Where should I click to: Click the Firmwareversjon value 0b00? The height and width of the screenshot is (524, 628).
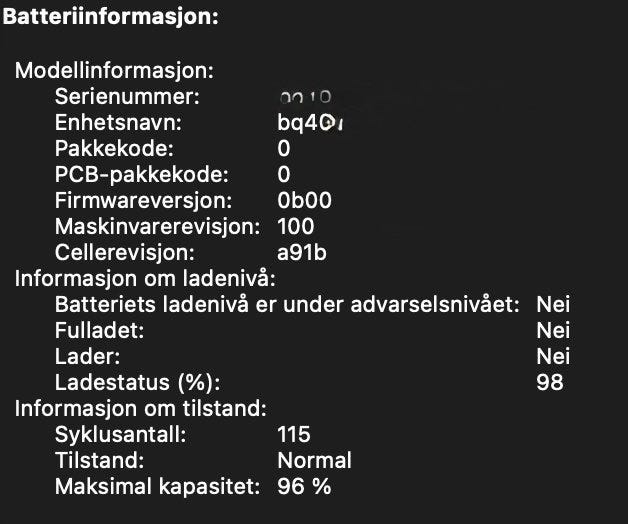(304, 200)
